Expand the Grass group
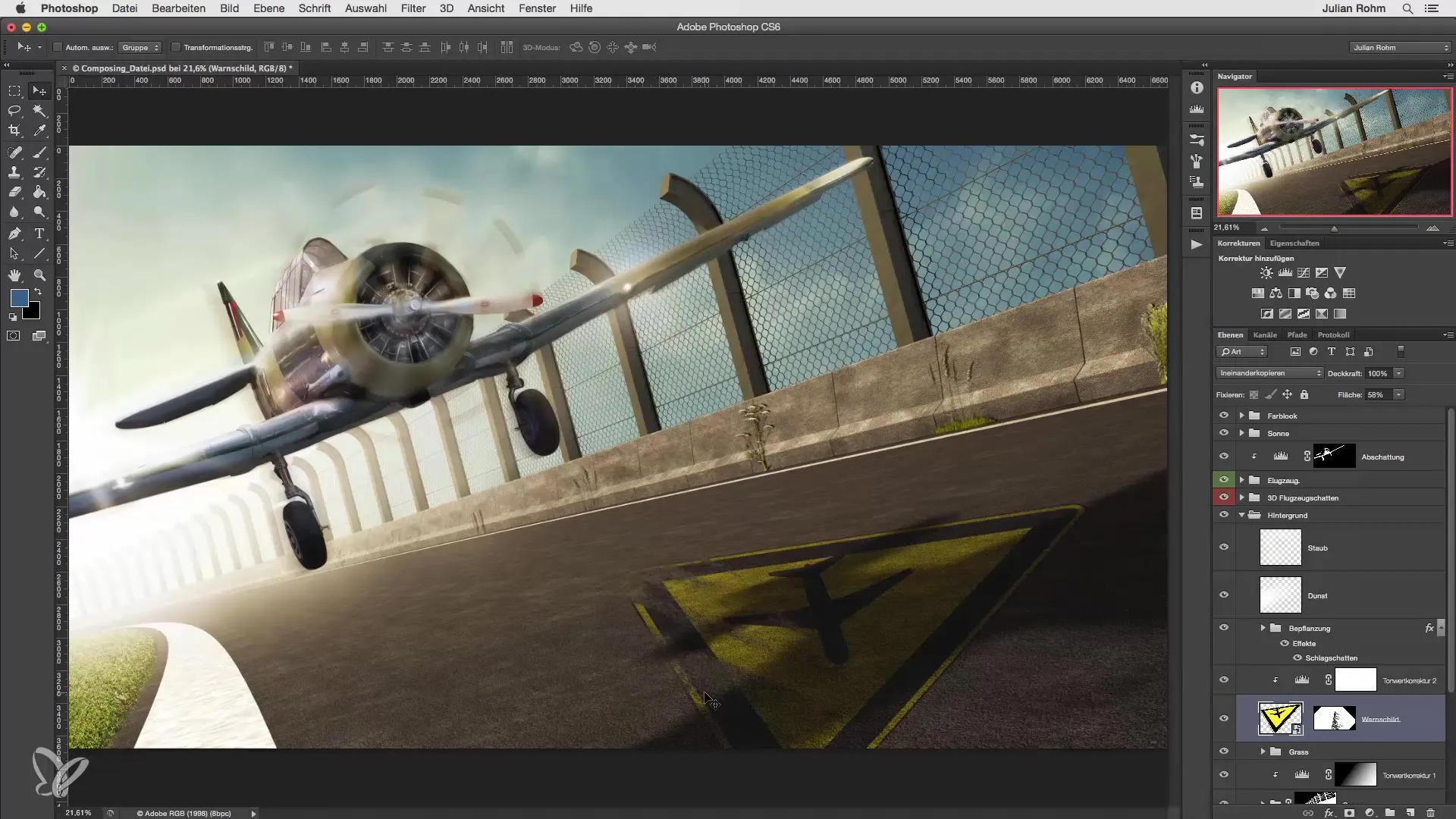 (1263, 752)
